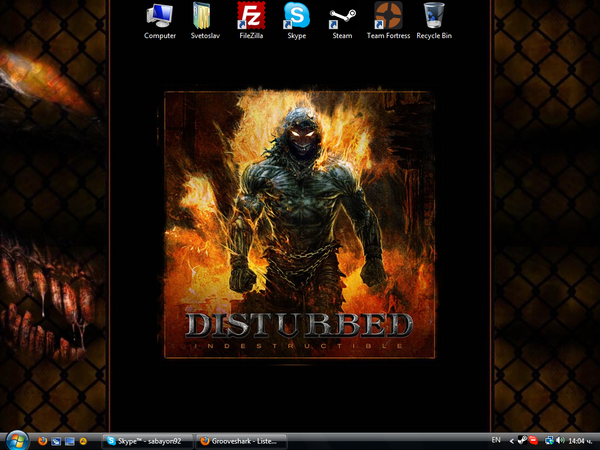Open the Svetoslav user folder icon
The width and height of the screenshot is (600, 450).
205,21
